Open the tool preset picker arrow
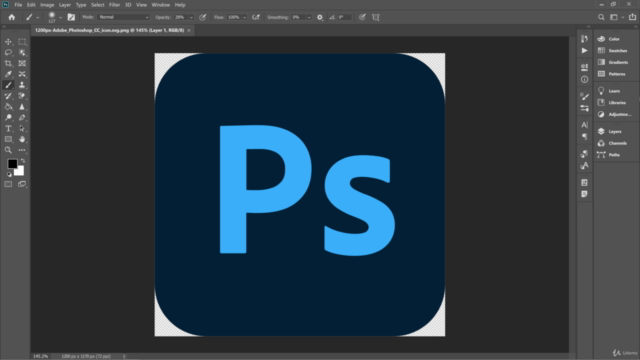The image size is (640, 360). (38, 17)
